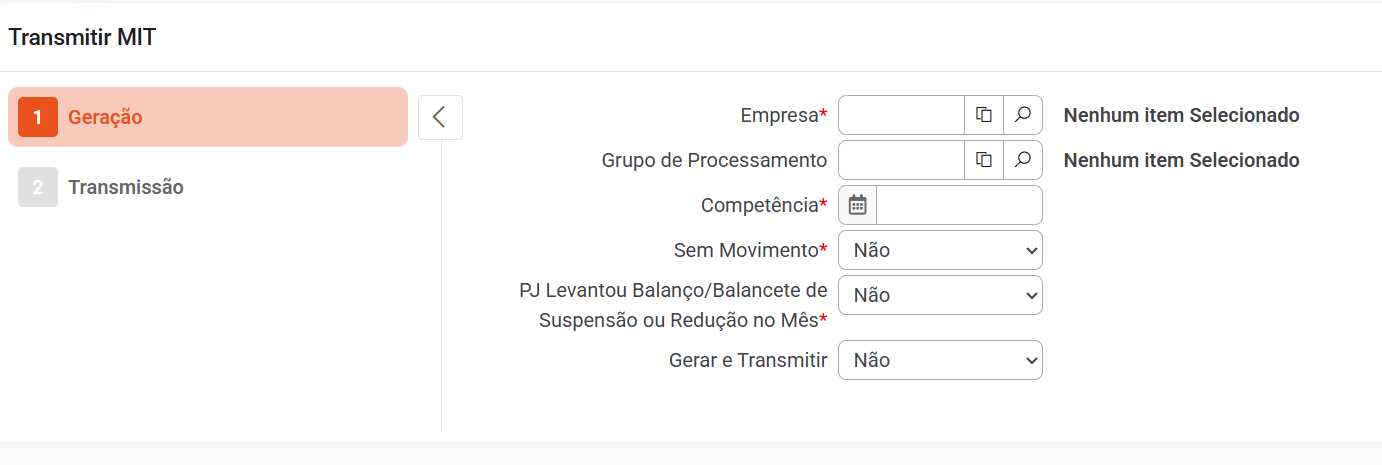
Task: Open the Sem Movimento dropdown
Action: pos(940,250)
